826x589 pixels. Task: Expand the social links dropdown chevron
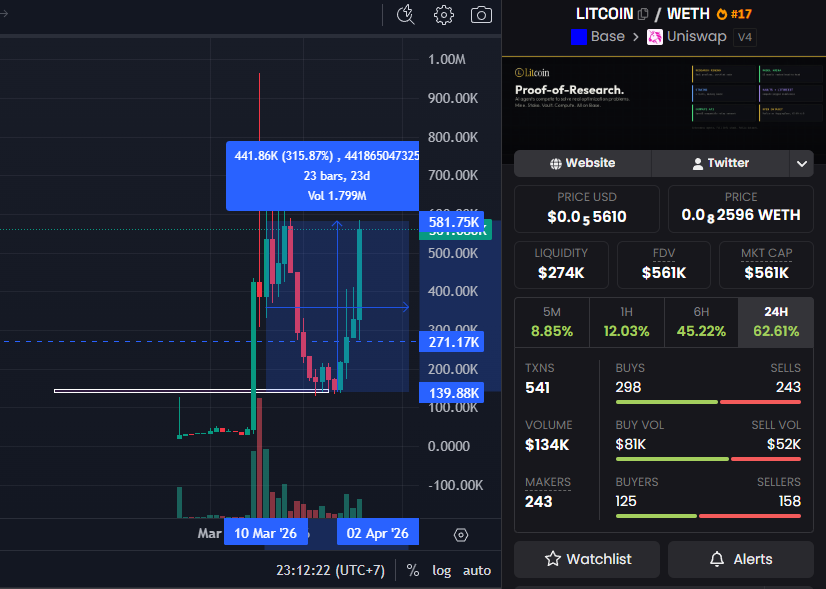pos(802,163)
